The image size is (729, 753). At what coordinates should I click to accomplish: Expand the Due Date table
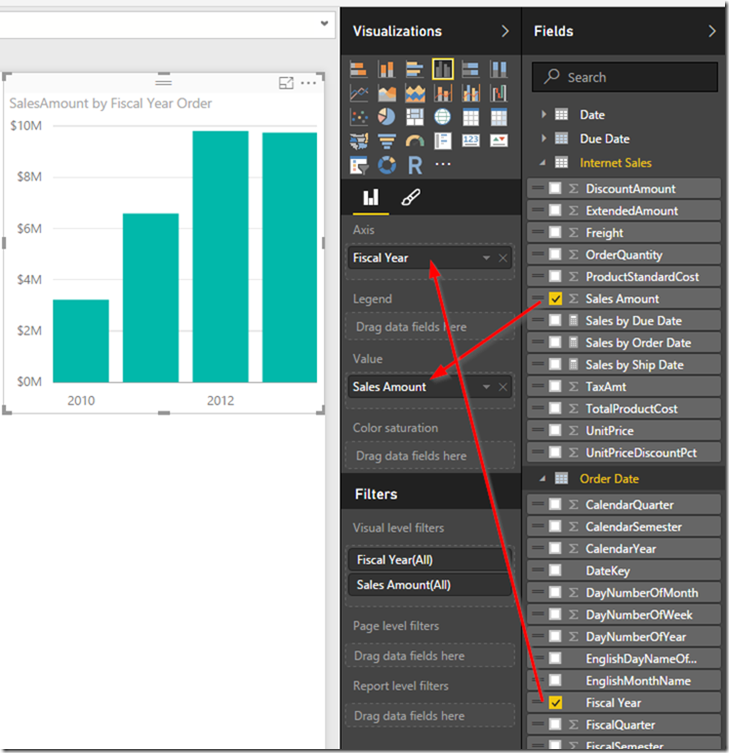pos(544,138)
